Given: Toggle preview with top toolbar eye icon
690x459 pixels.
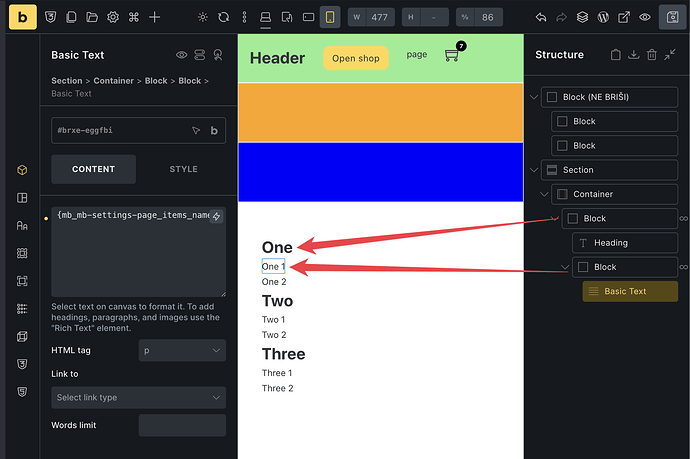Looking at the screenshot, I should (x=645, y=17).
